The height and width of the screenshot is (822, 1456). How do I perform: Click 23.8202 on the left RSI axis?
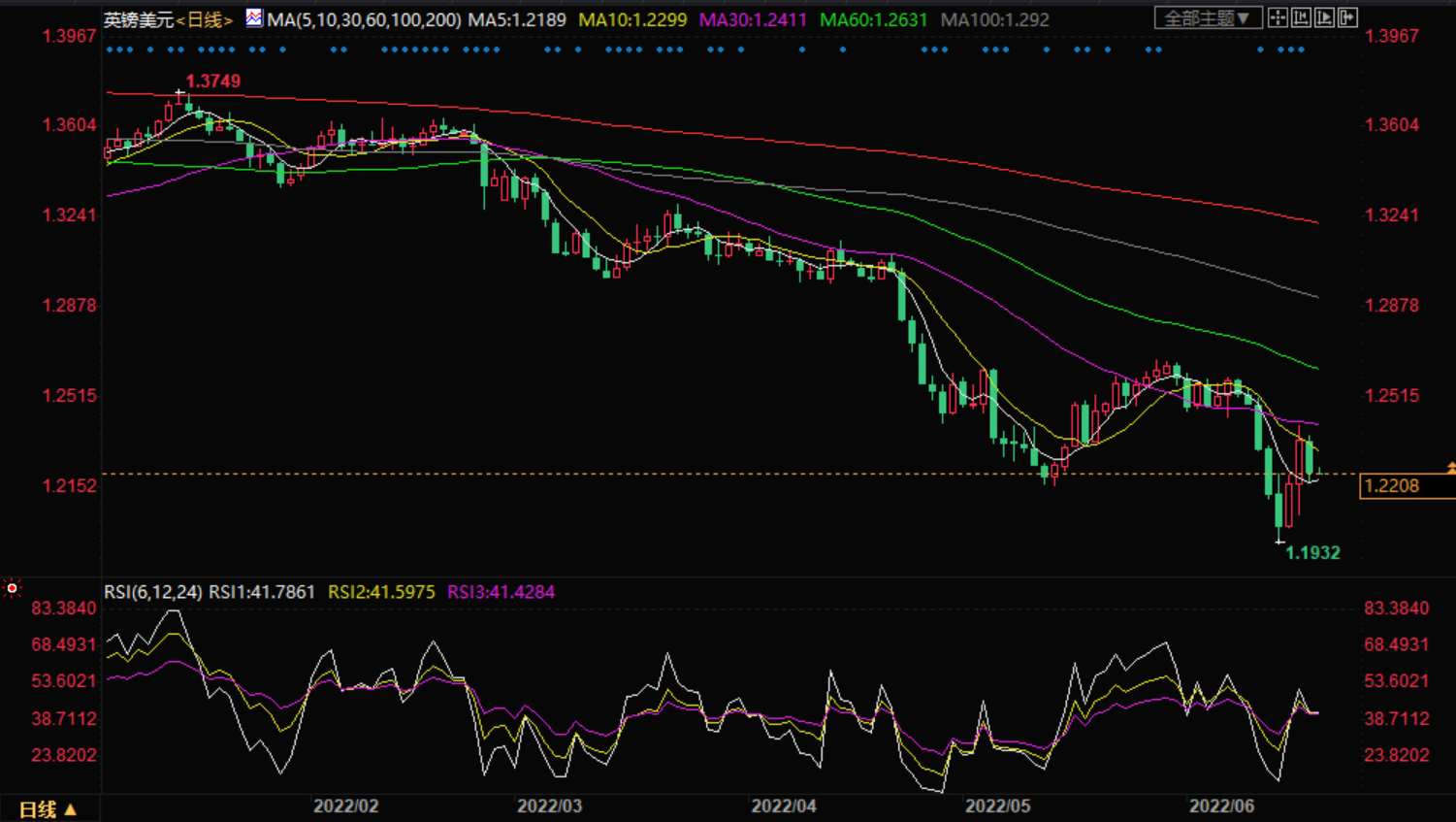point(64,755)
